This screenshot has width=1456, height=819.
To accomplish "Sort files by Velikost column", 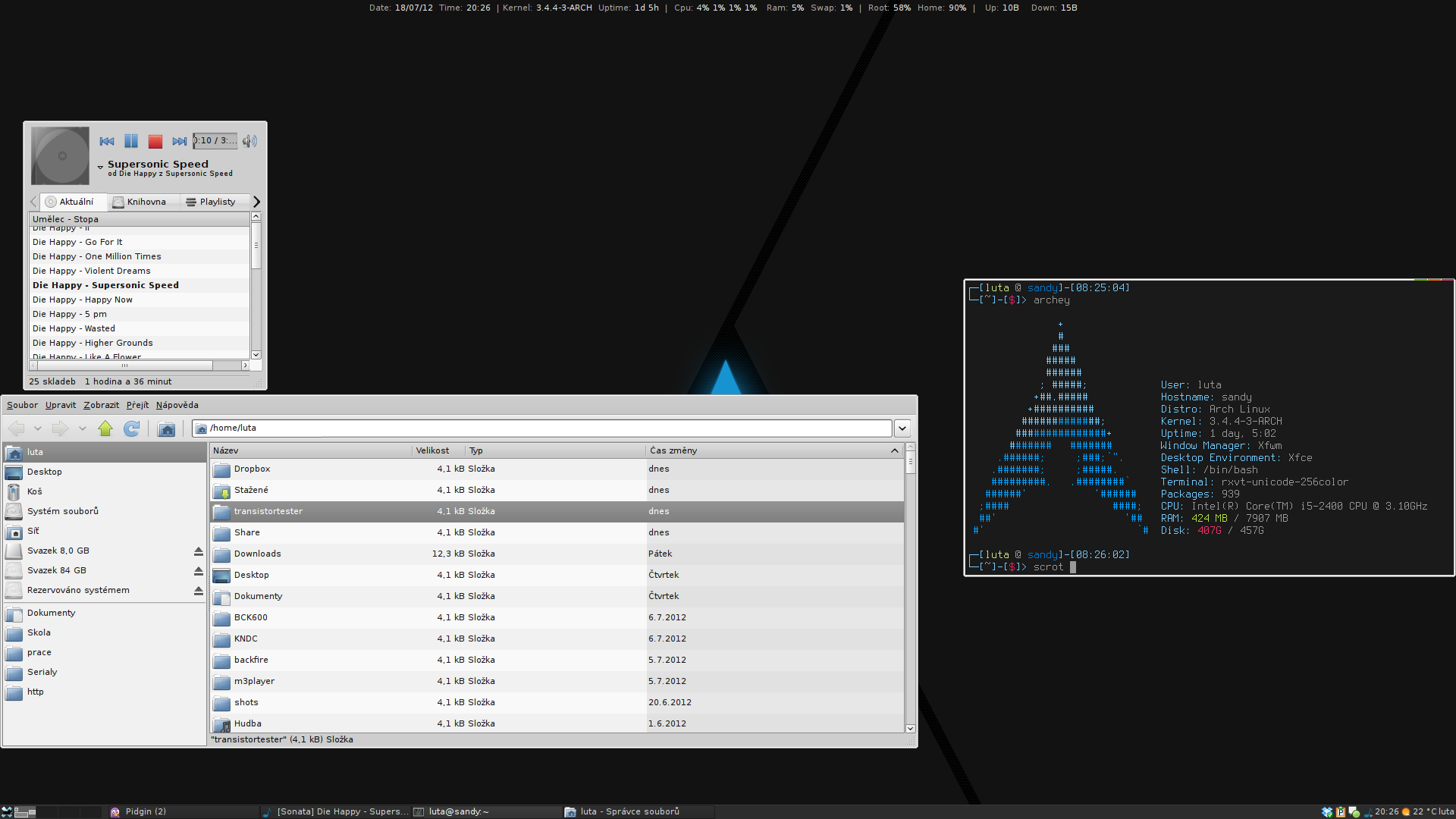I will tap(439, 450).
